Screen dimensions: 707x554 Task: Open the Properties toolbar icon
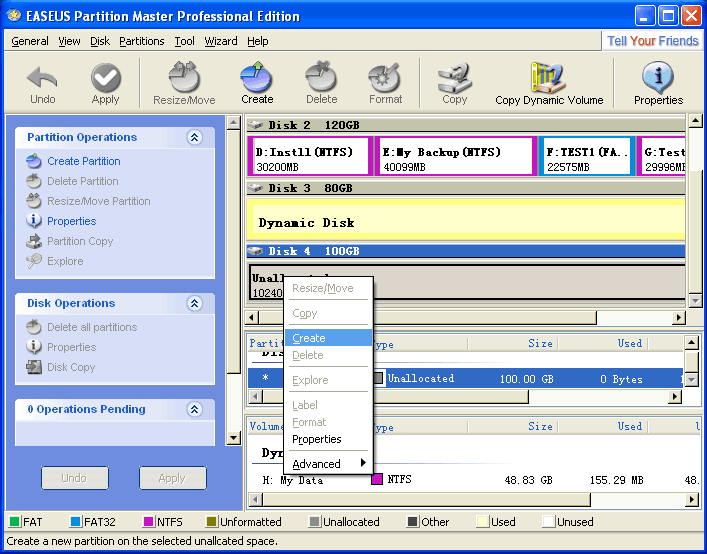(x=658, y=78)
